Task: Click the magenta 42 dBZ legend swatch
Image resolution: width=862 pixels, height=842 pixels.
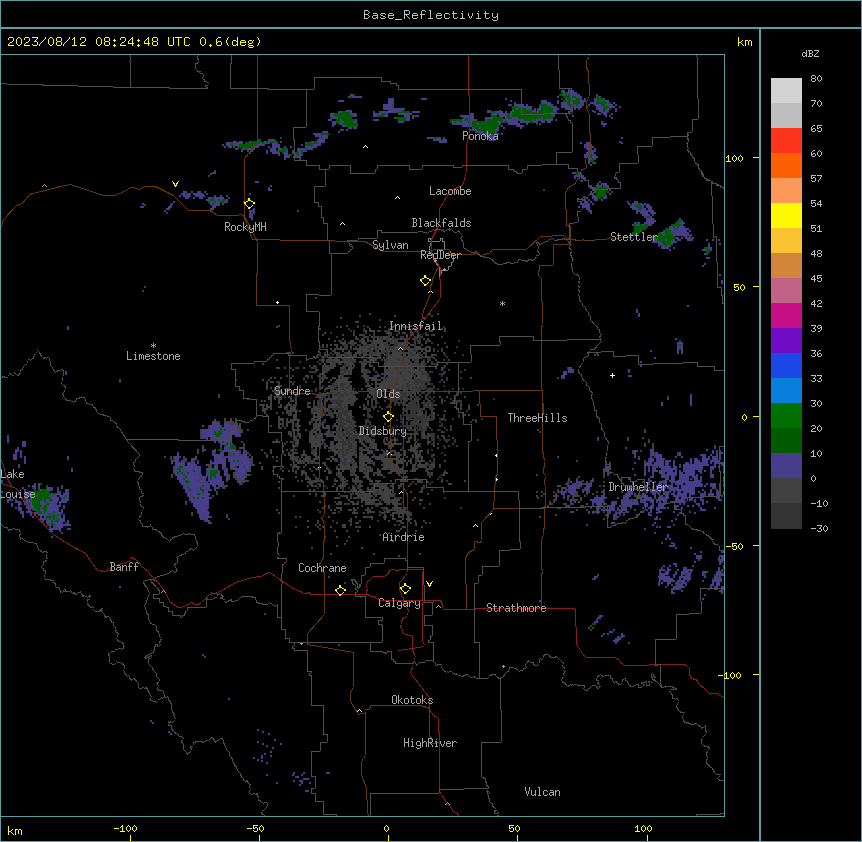Action: click(x=786, y=315)
